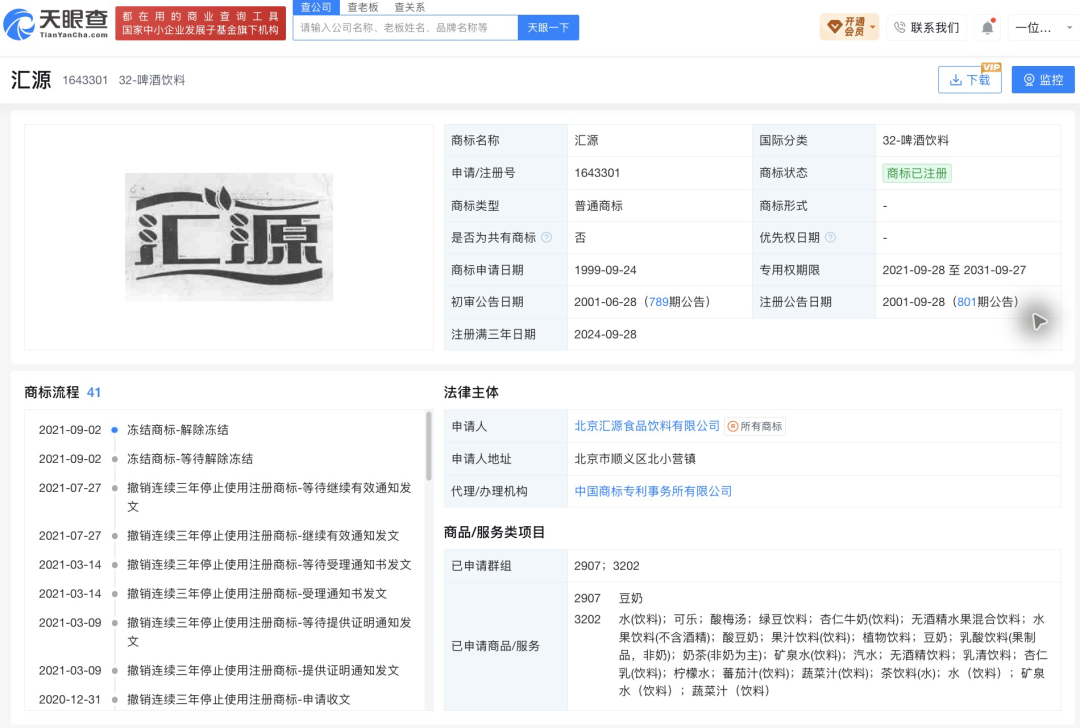Open the 联系我们 contact button
The width and height of the screenshot is (1080, 728).
926,28
